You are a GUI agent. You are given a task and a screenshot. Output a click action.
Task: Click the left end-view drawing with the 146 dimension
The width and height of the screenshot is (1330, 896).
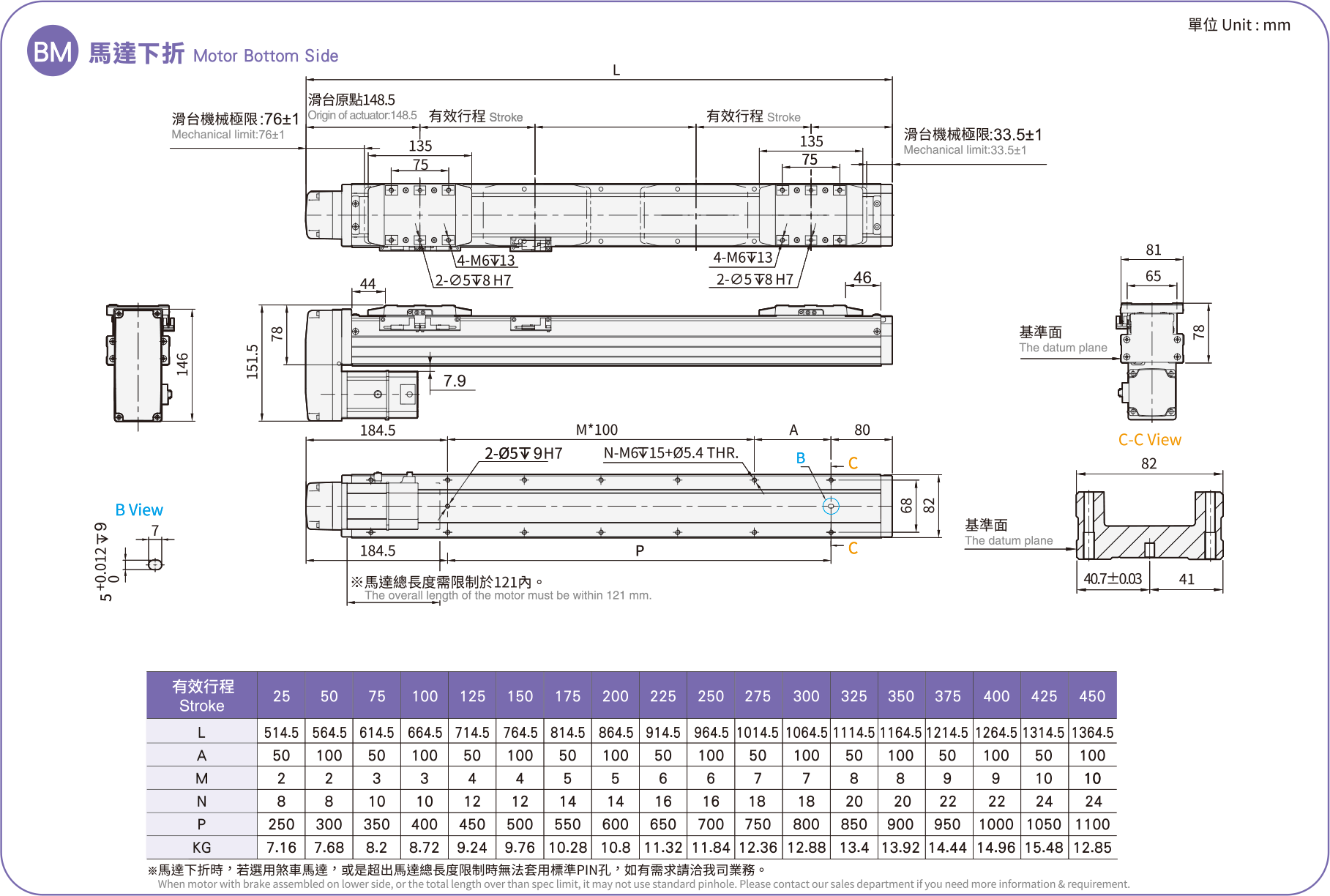pos(138,364)
